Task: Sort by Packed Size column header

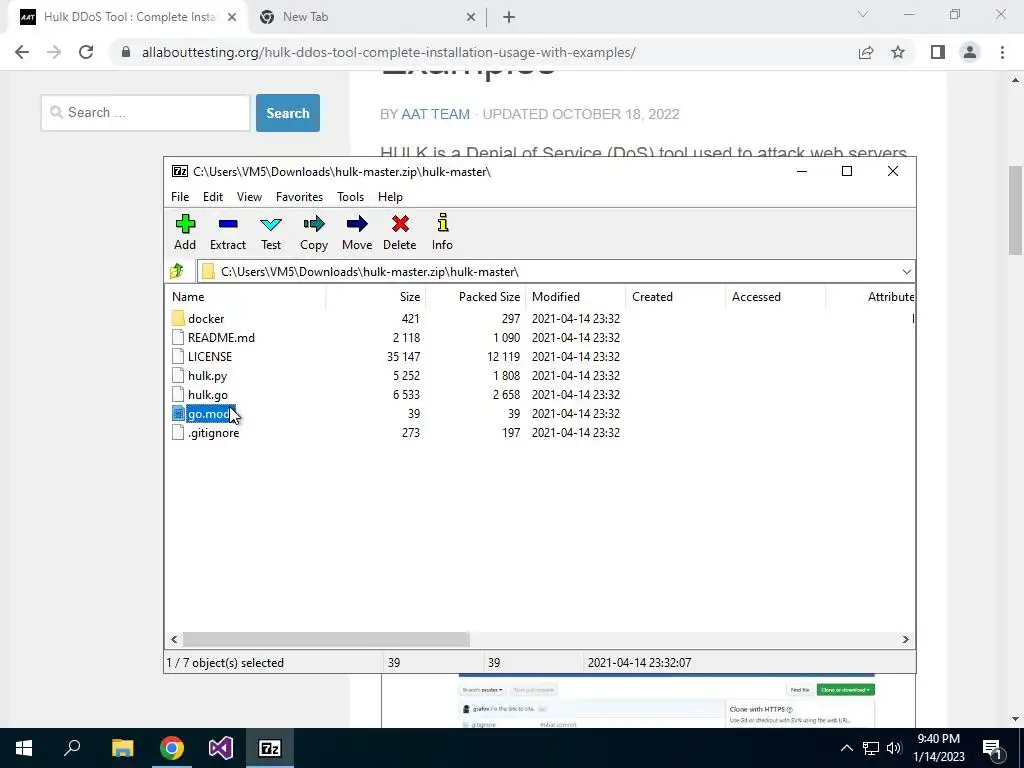Action: (x=475, y=296)
